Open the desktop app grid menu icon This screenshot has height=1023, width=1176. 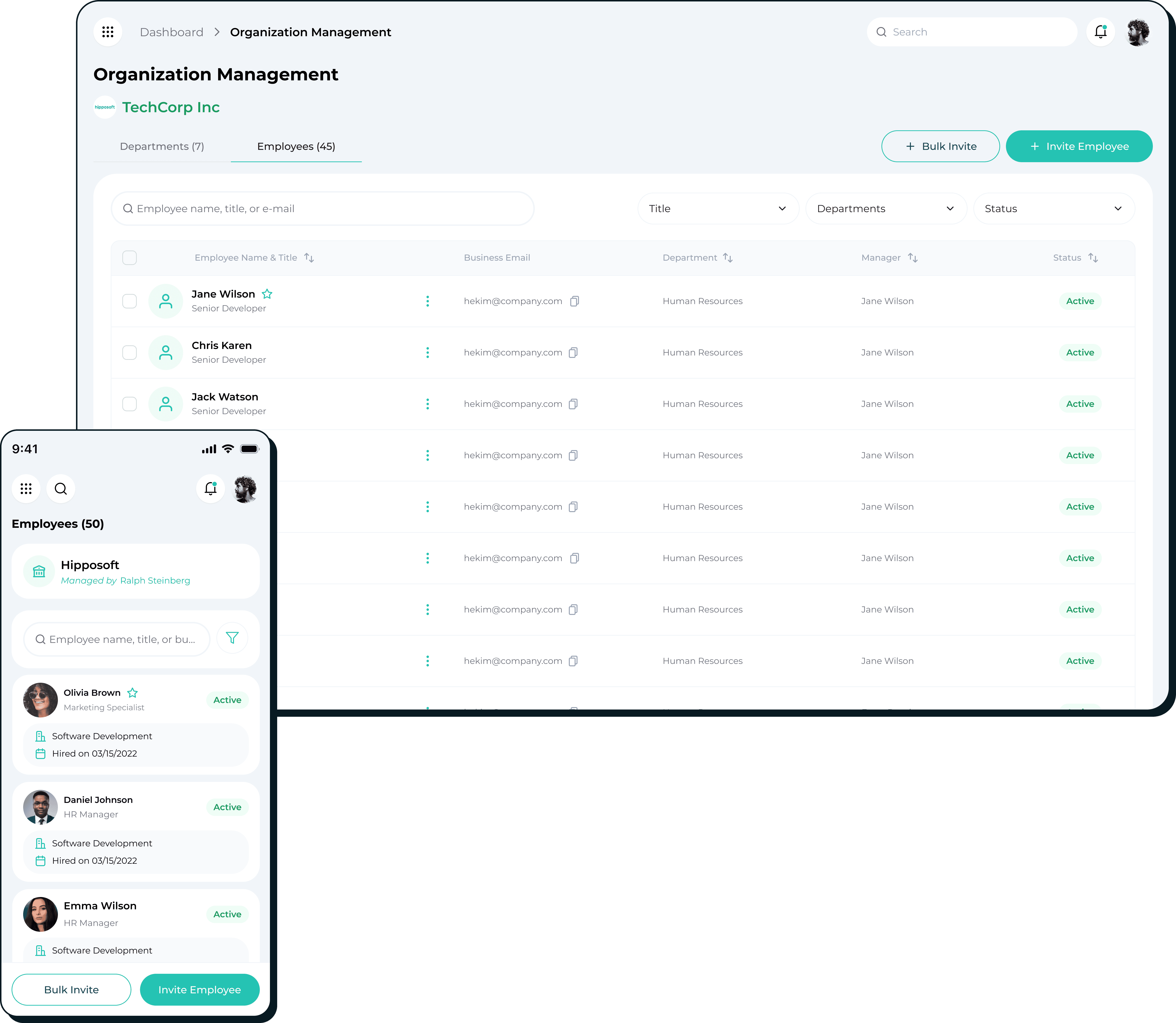point(107,32)
